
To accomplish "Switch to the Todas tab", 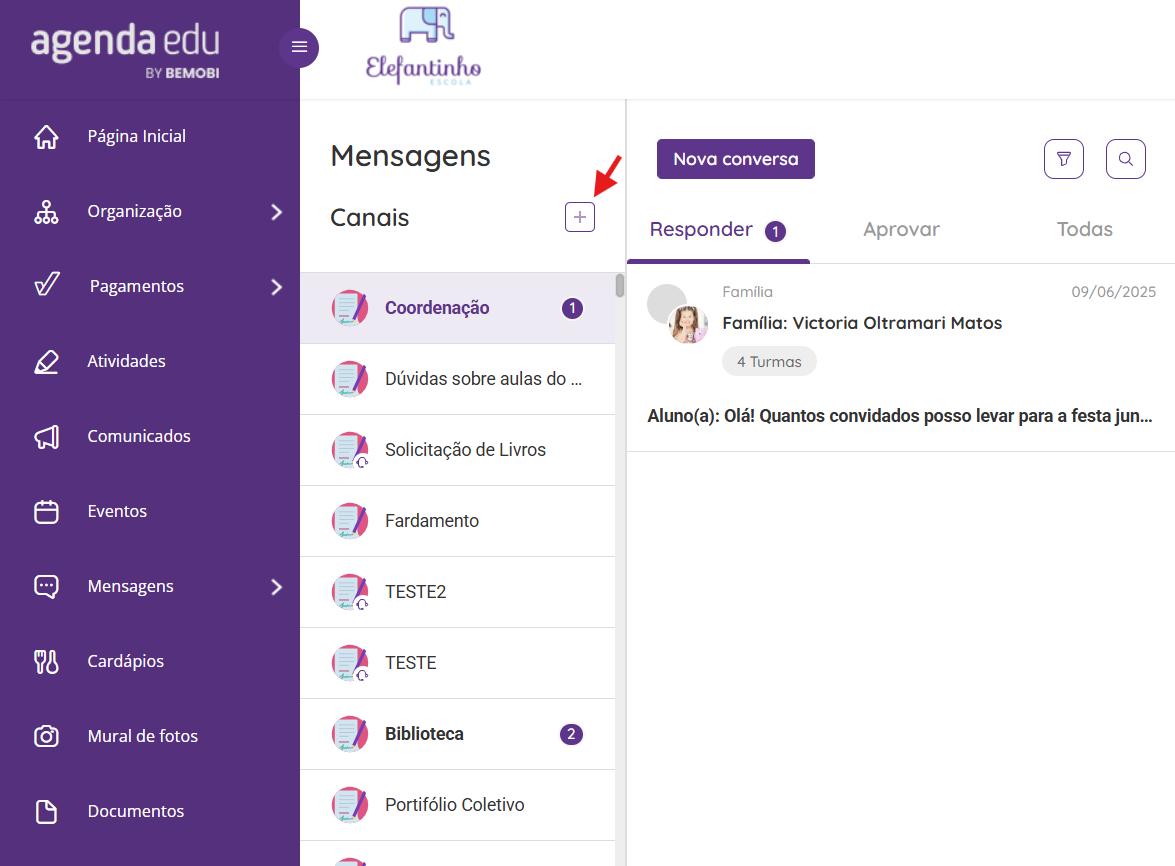I will (x=1084, y=230).
